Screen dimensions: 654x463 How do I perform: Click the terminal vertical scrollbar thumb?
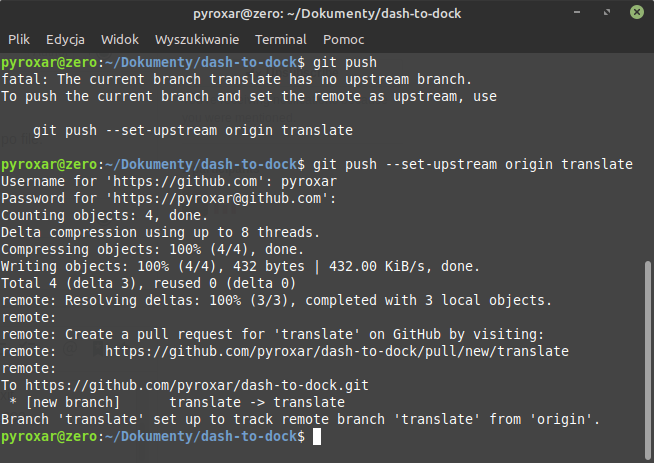coord(648,359)
